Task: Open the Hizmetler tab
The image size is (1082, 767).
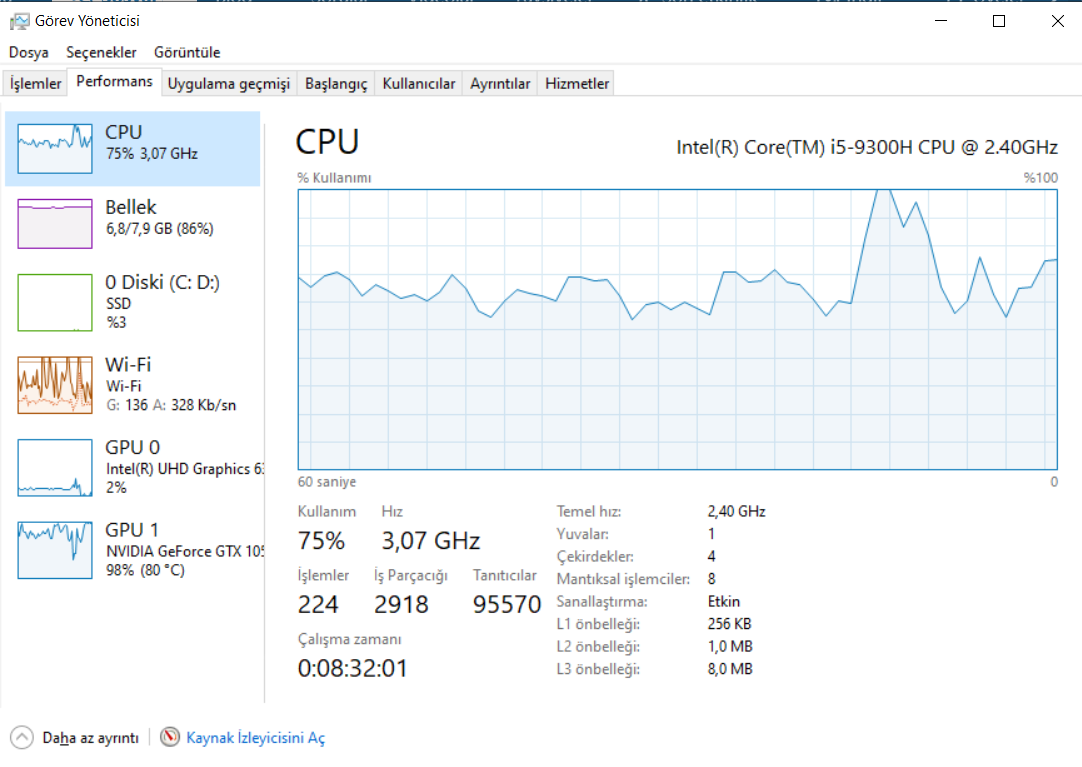Action: (x=577, y=84)
